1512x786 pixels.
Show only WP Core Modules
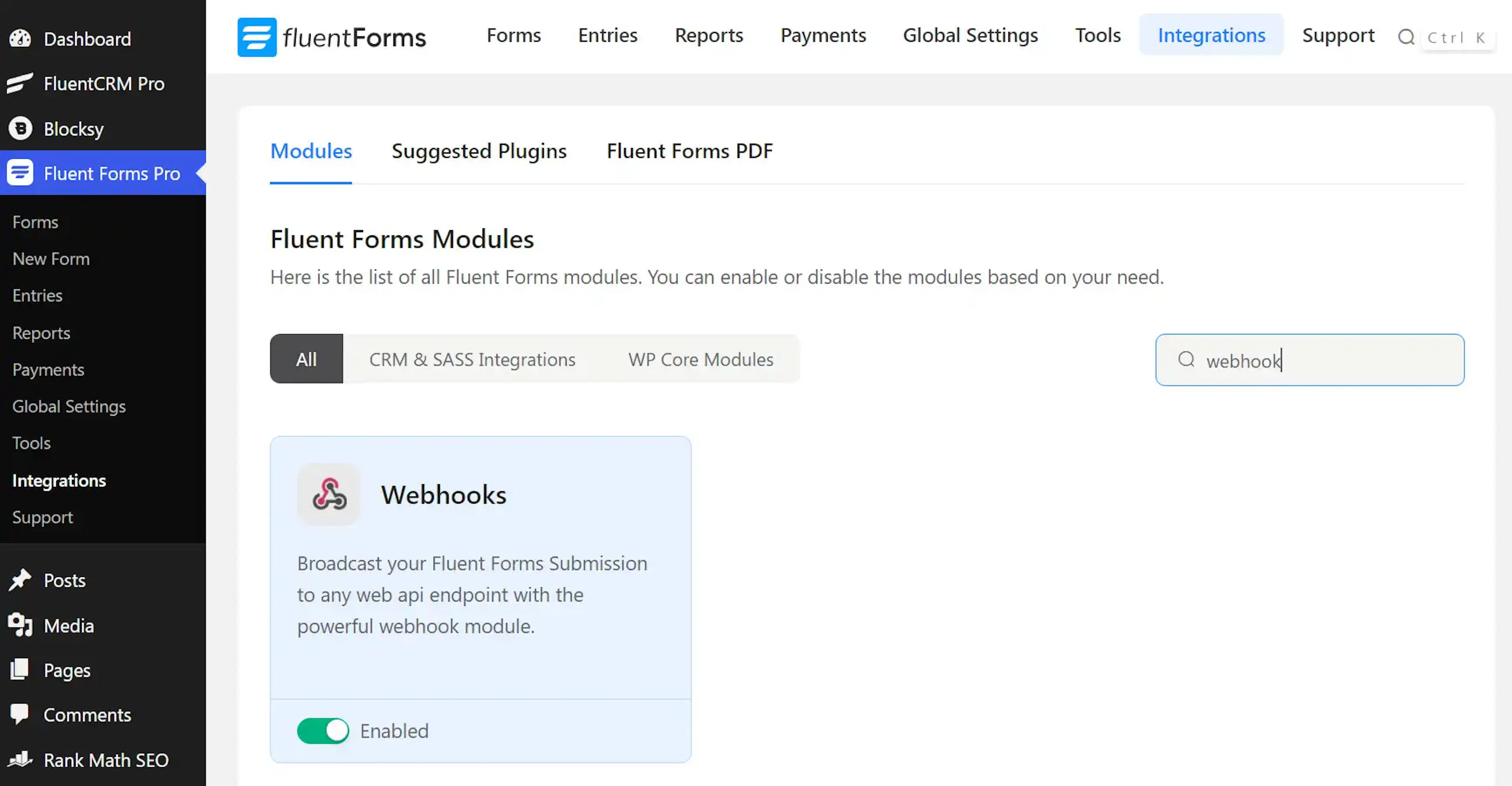pos(701,359)
